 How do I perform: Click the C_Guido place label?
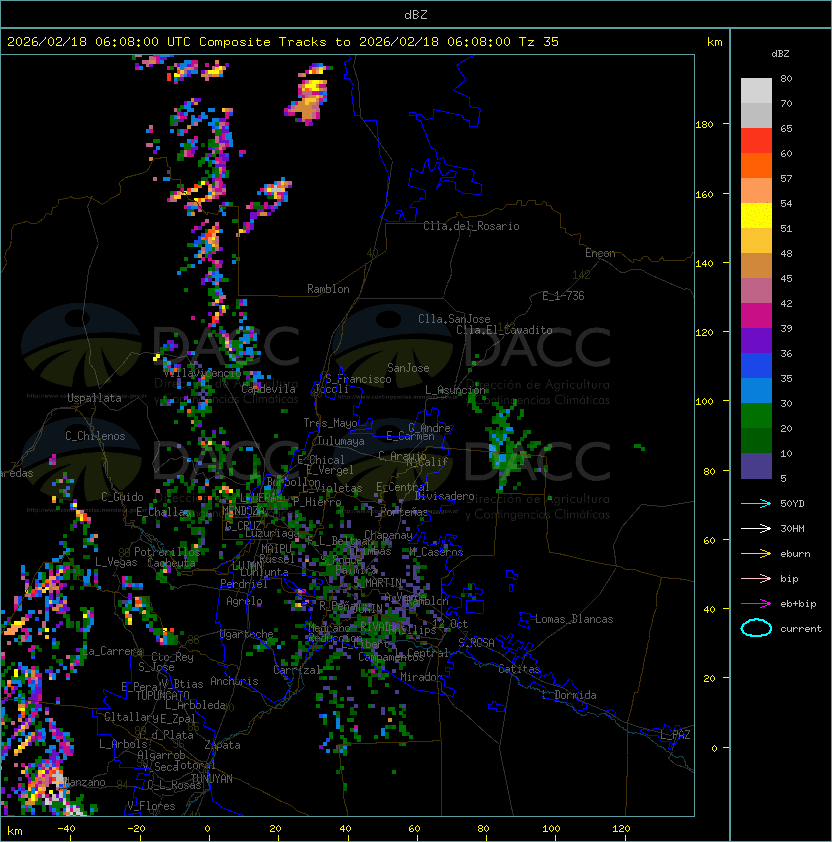coord(122,497)
